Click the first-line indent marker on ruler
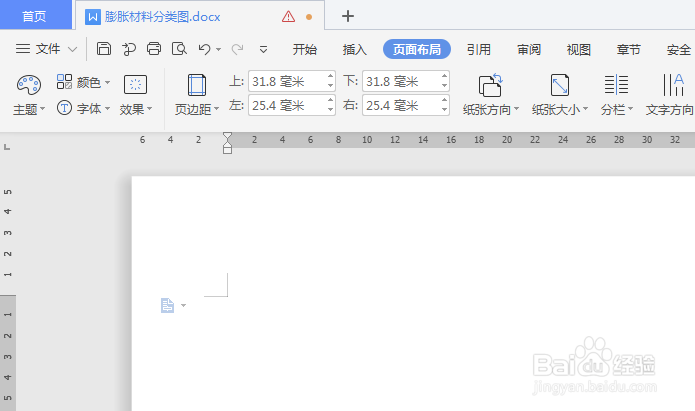 (227, 136)
